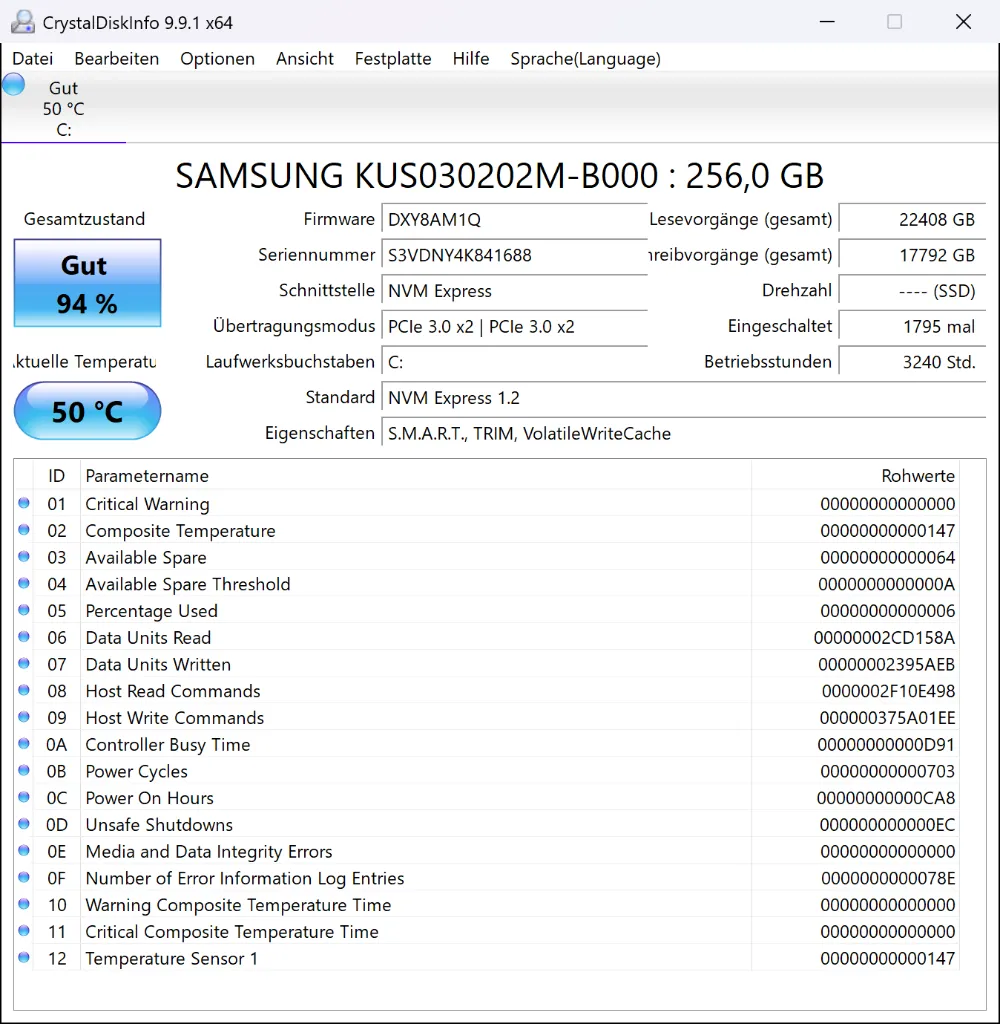Click the NVM Express 1.2 standard field
This screenshot has width=1000, height=1024.
[683, 398]
